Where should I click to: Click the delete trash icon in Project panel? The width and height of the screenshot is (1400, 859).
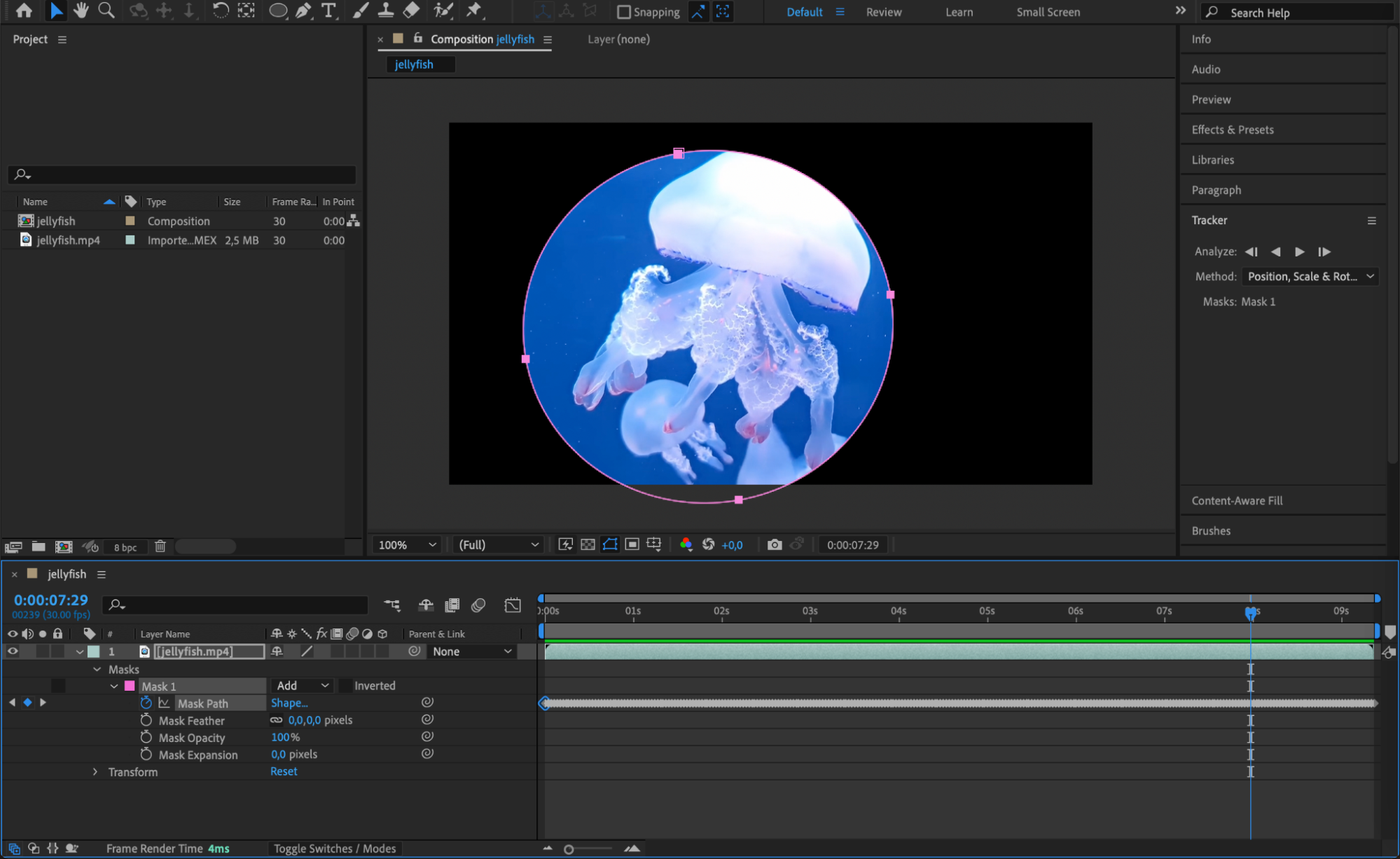pyautogui.click(x=160, y=547)
